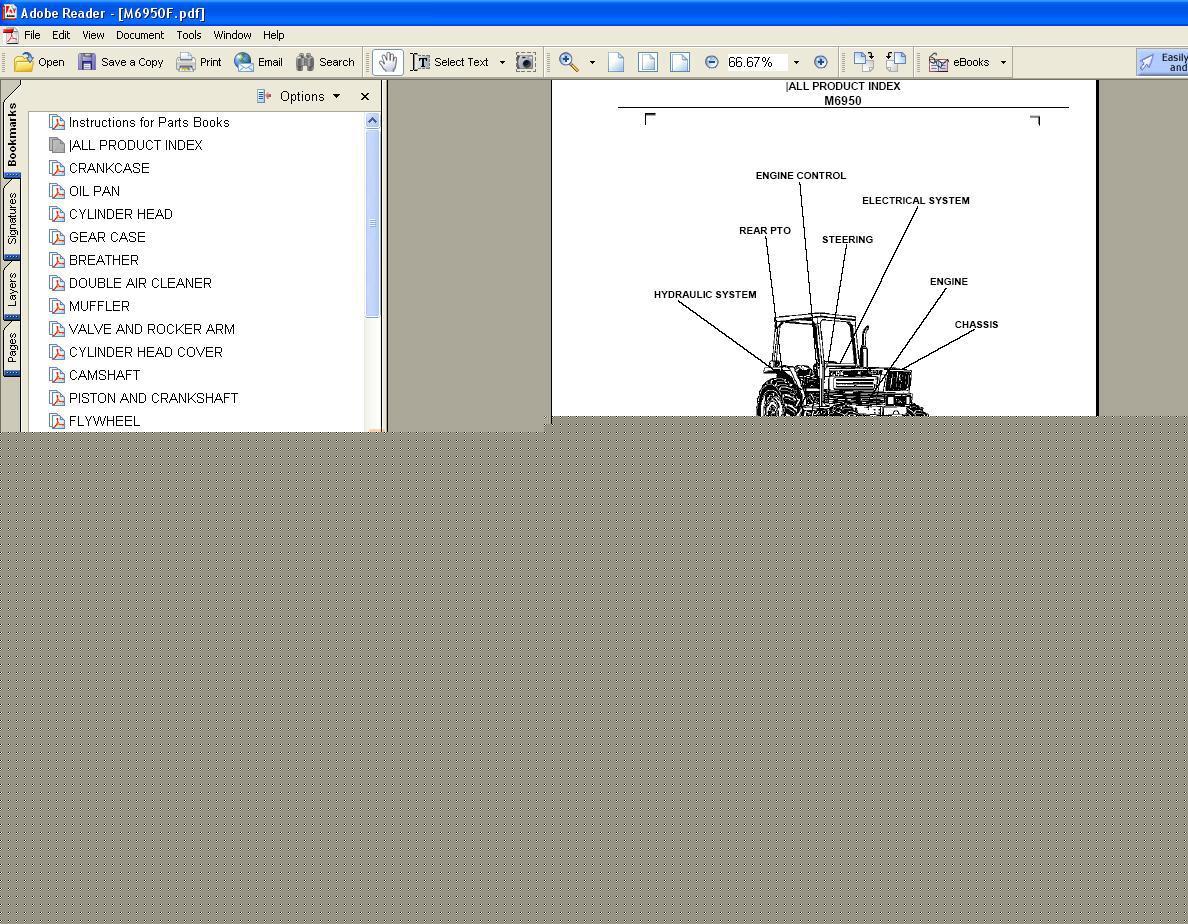The height and width of the screenshot is (924, 1188).
Task: Open the Edit menu
Action: (61, 35)
